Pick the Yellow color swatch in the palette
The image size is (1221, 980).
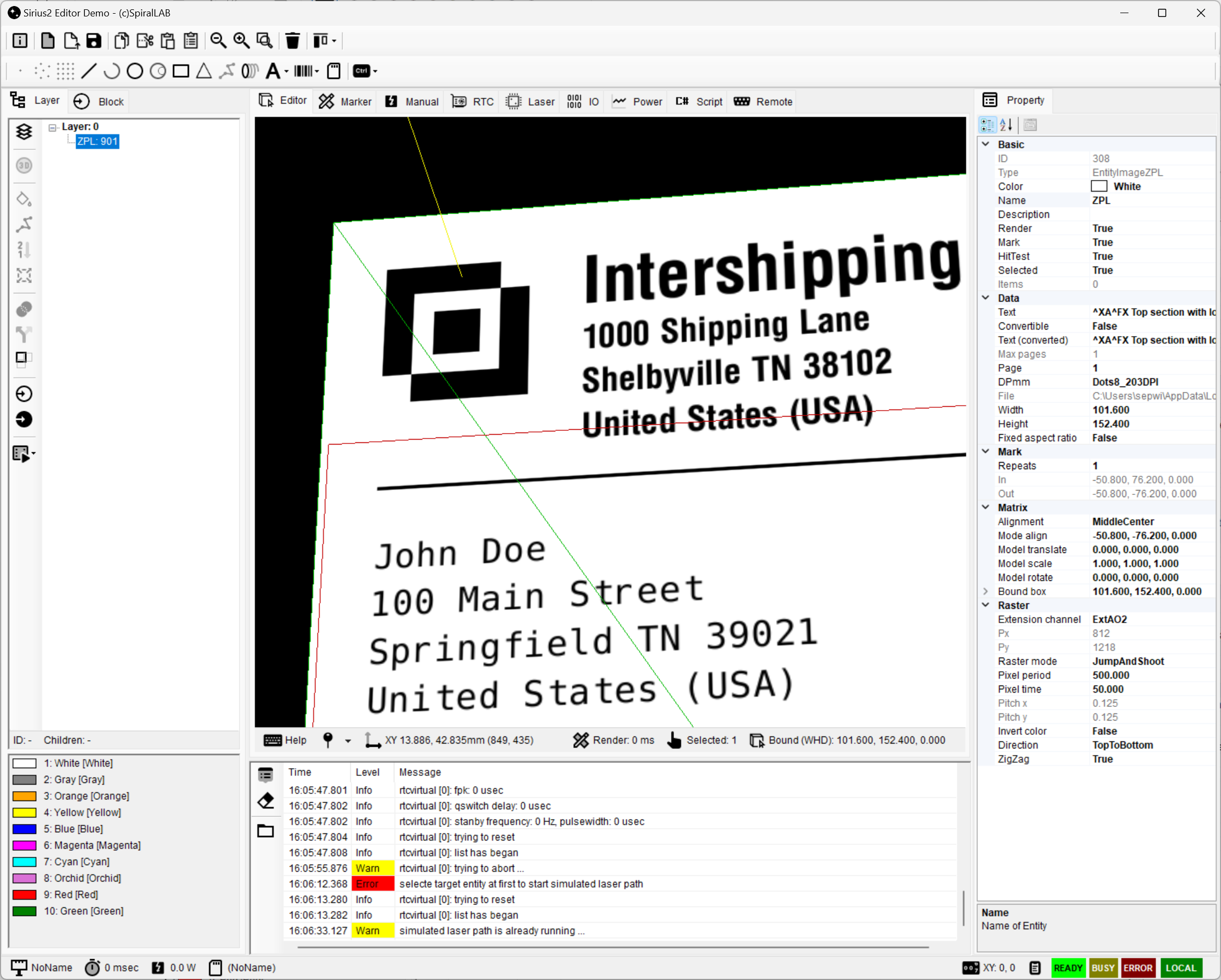[x=24, y=813]
